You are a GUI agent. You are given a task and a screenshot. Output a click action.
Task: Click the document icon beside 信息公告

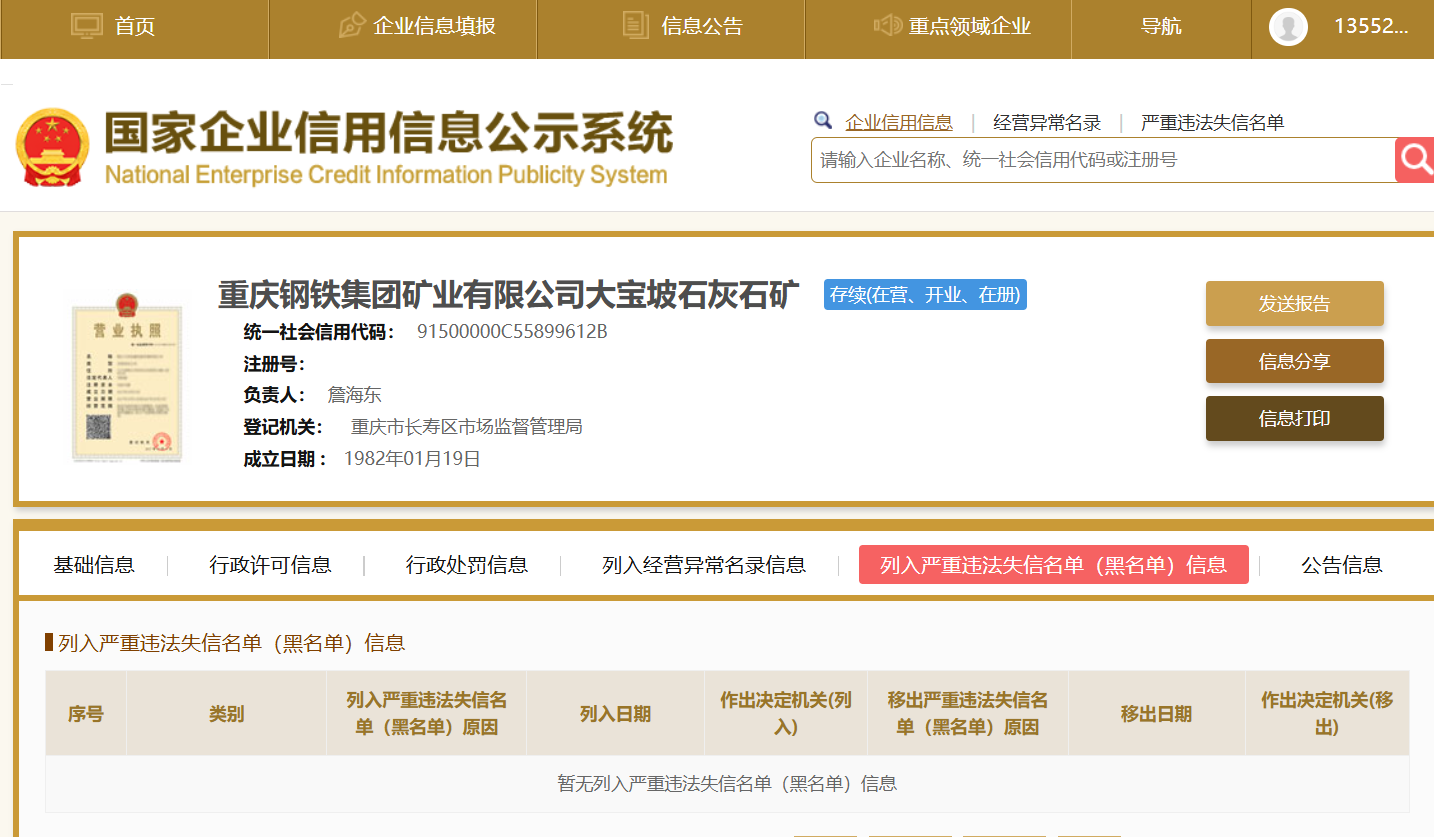coord(635,25)
